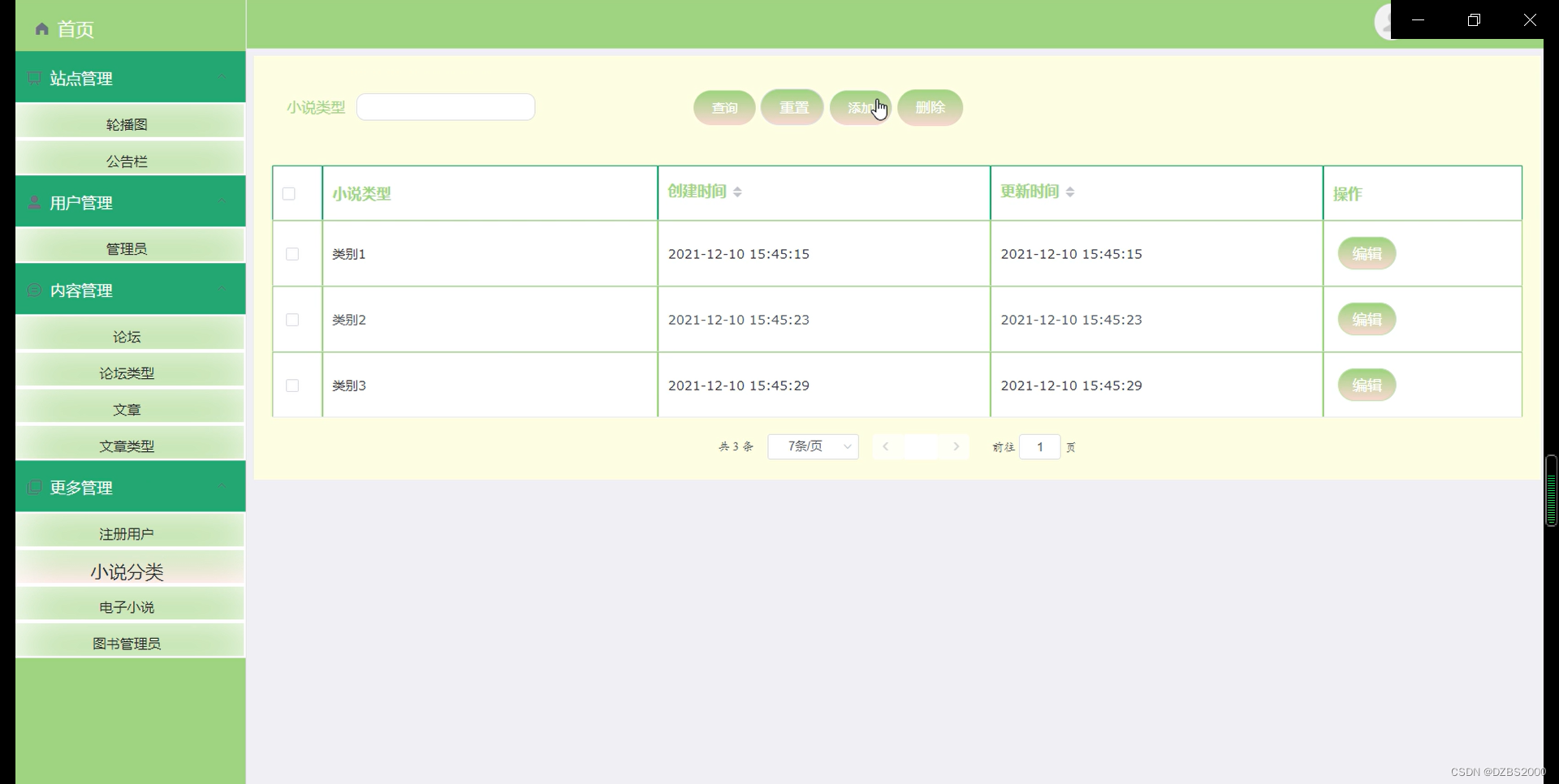Check the checkbox for row 类别1

[x=292, y=254]
